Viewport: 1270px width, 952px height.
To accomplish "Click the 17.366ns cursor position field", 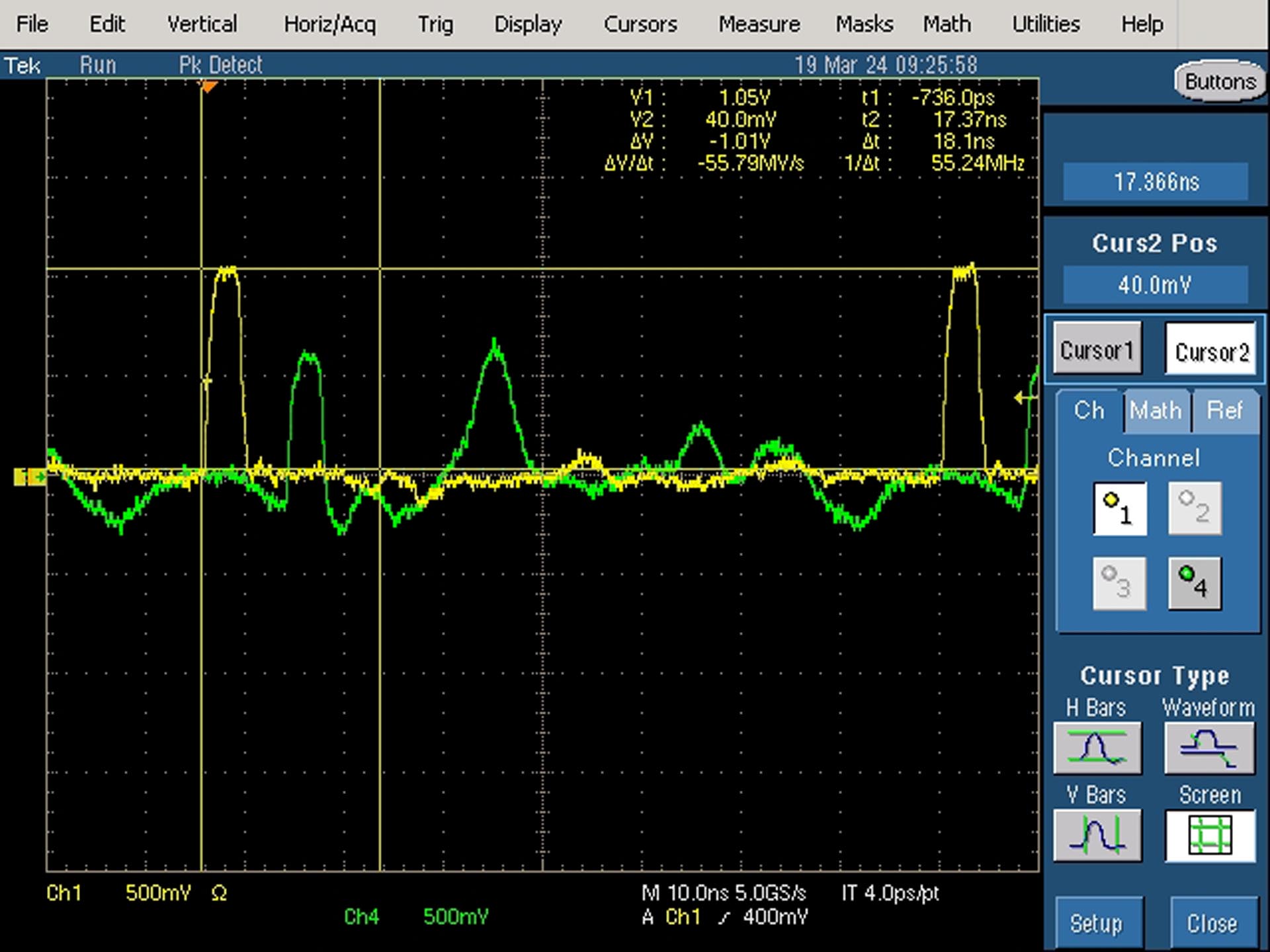I will 1155,181.
